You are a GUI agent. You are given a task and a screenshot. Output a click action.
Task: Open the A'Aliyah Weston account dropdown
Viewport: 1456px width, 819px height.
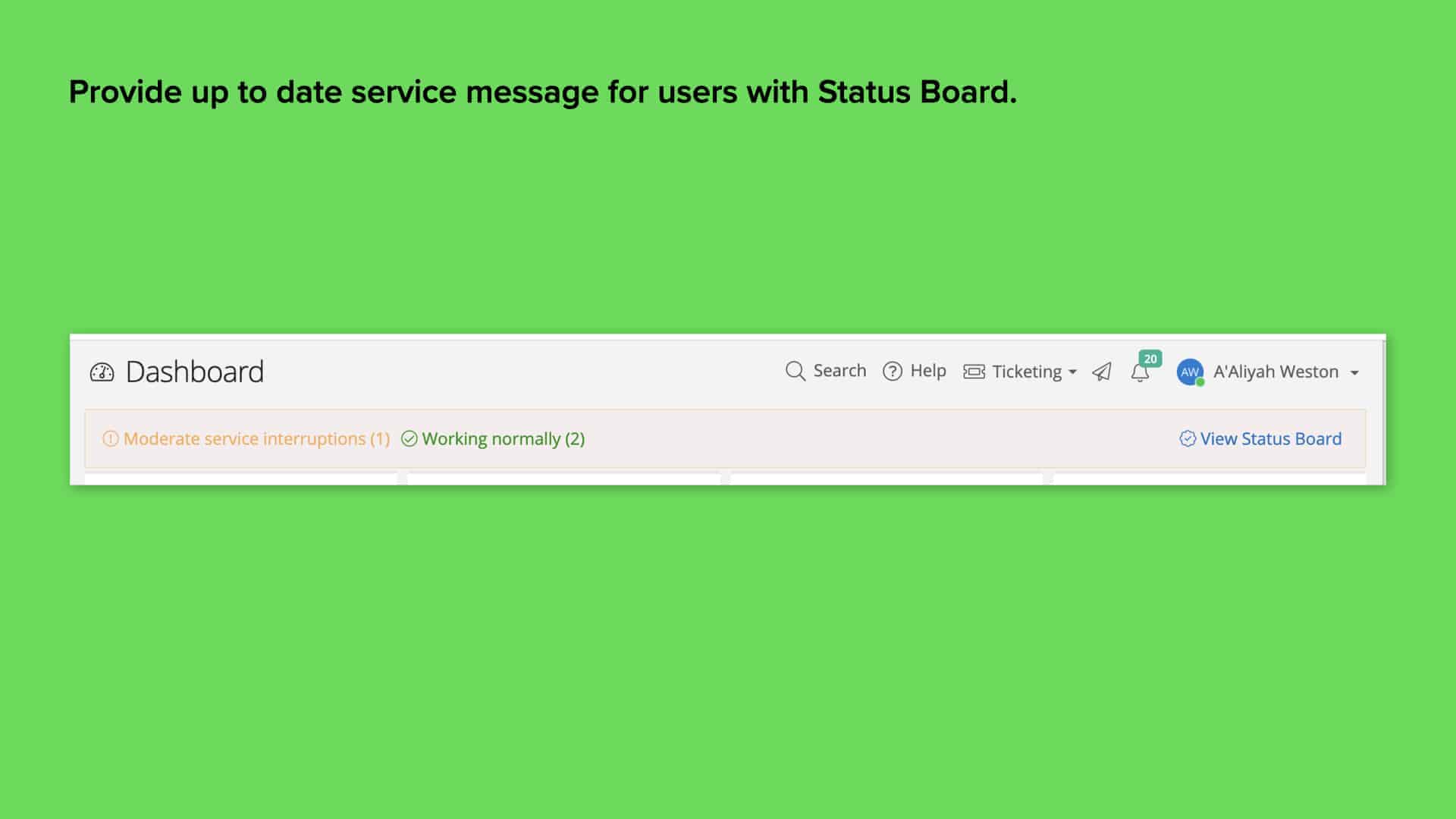(x=1276, y=372)
